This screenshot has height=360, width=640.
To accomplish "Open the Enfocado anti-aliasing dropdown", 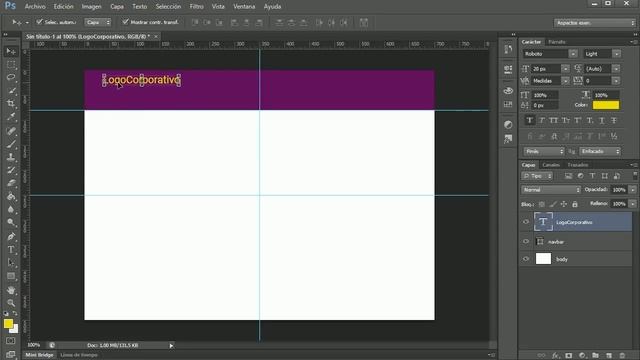I will (x=600, y=151).
